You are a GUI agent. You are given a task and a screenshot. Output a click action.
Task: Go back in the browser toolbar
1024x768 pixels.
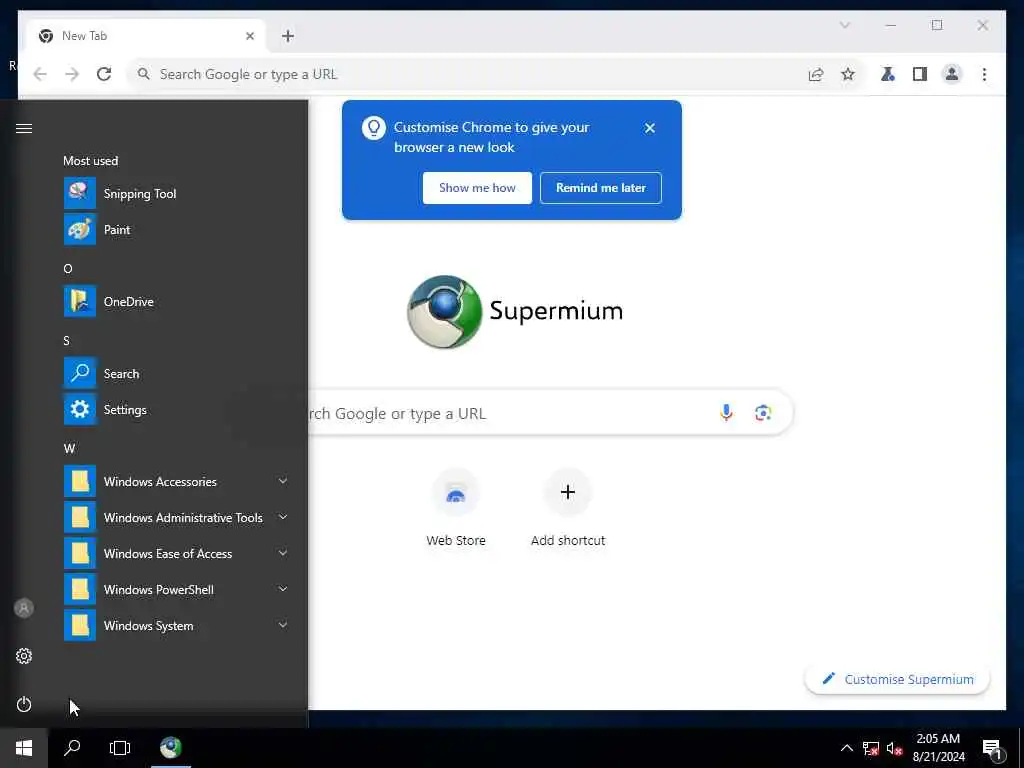(x=40, y=74)
